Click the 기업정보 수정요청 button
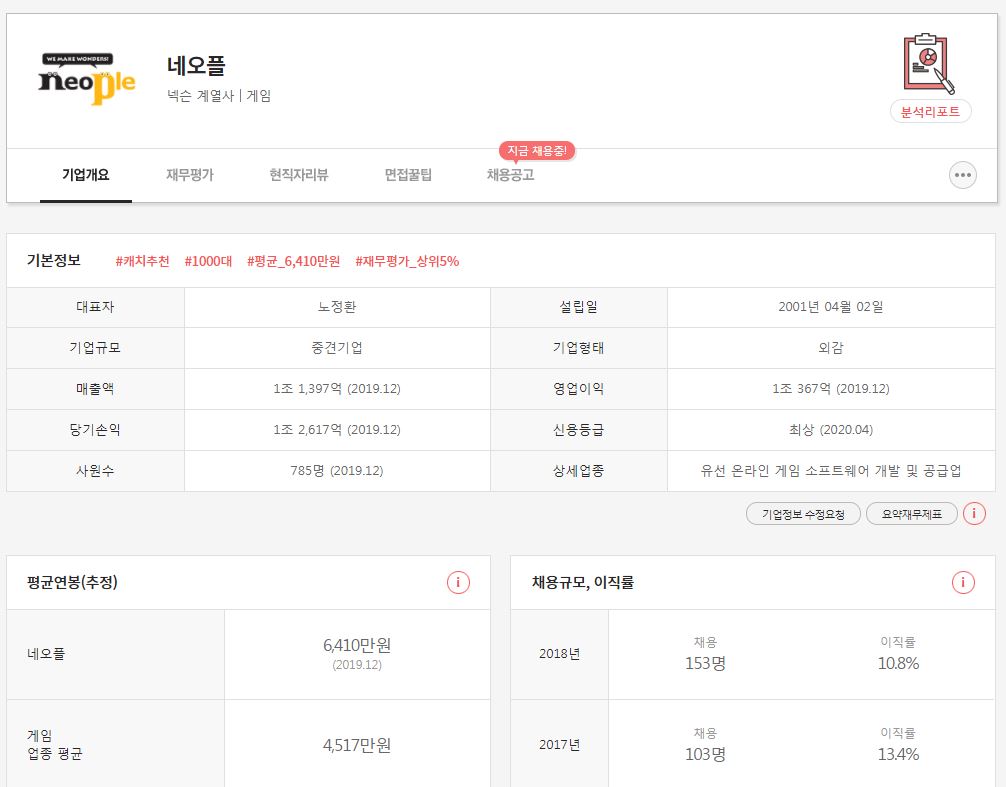The height and width of the screenshot is (787, 1006). (x=803, y=514)
